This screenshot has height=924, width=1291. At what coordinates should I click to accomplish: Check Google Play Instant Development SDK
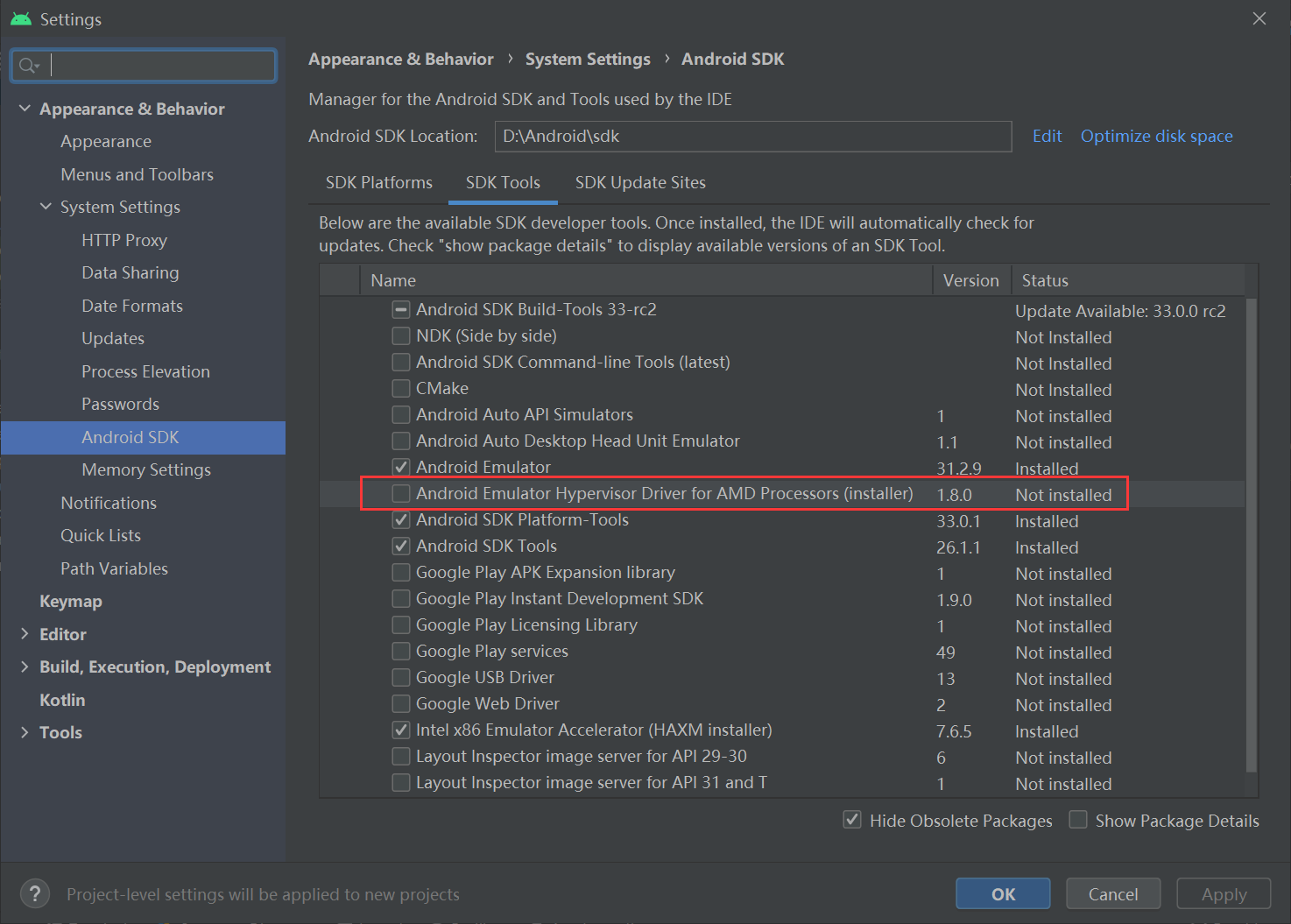401,598
